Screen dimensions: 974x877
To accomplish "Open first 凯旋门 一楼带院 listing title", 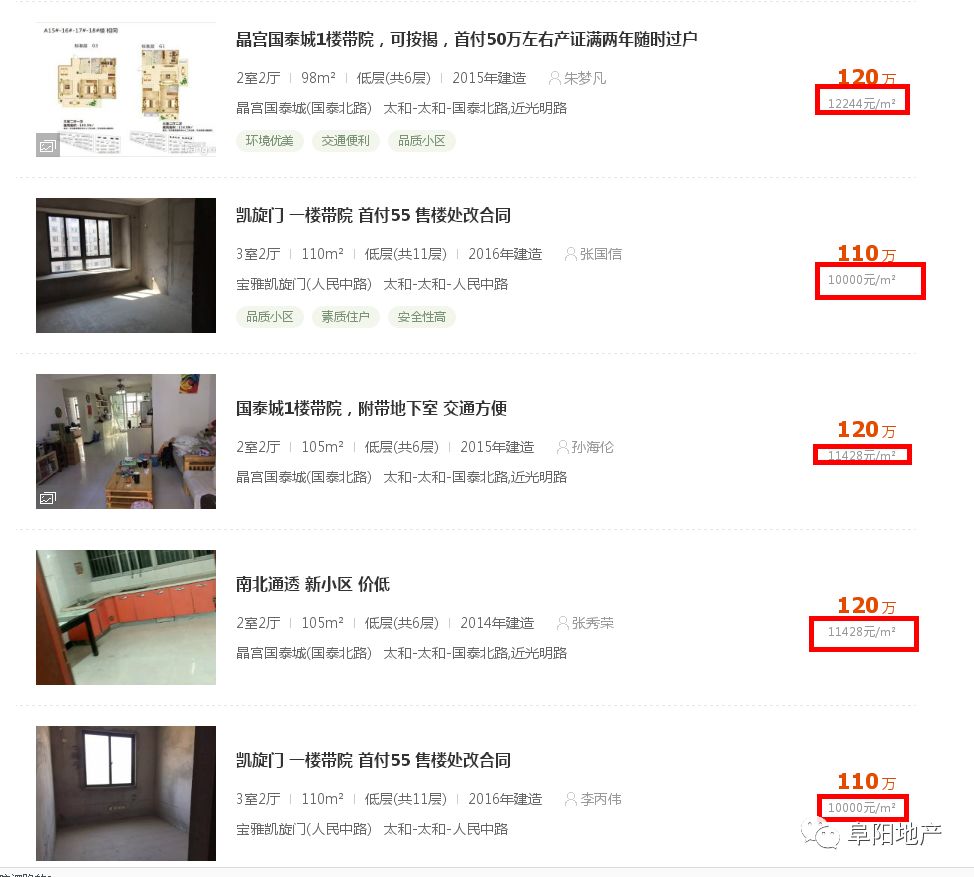I will pos(373,216).
